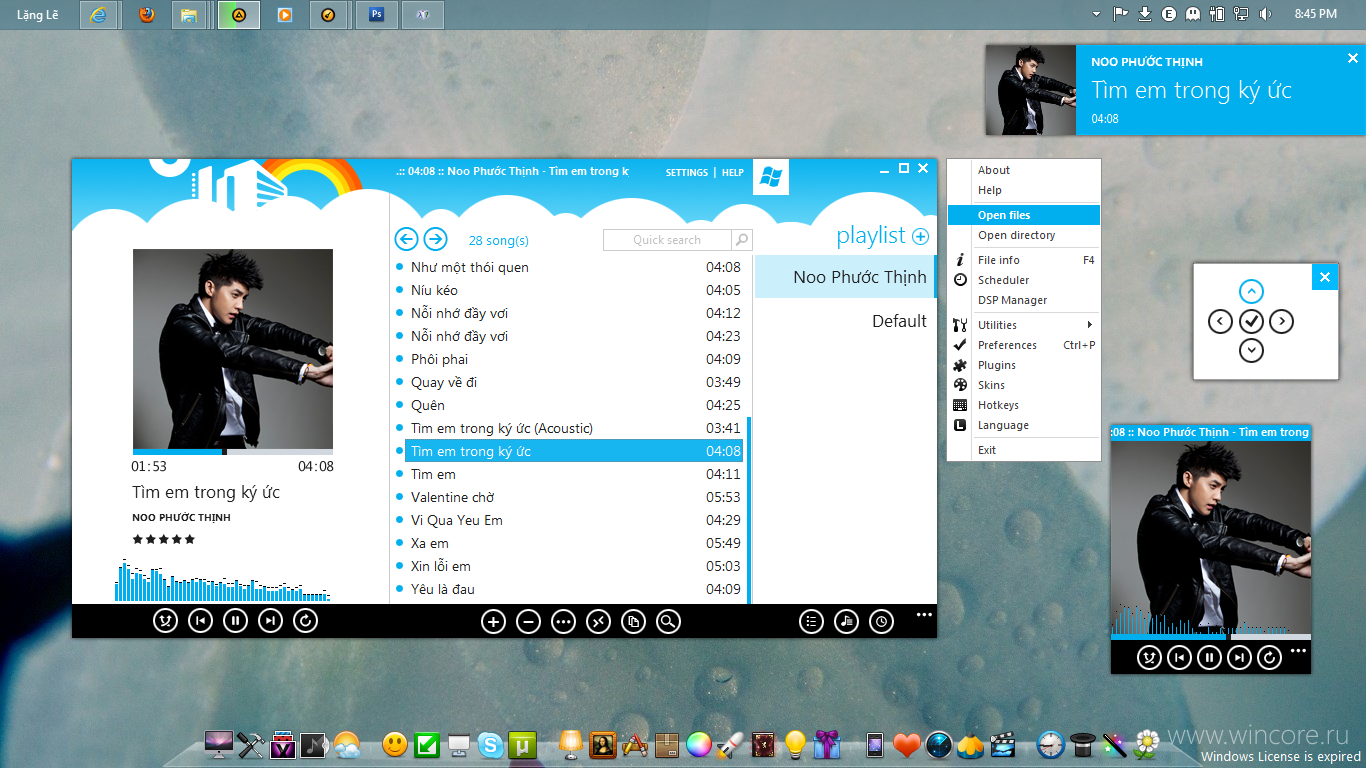Open Language from the menu
Image resolution: width=1366 pixels, height=768 pixels.
pos(1024,425)
